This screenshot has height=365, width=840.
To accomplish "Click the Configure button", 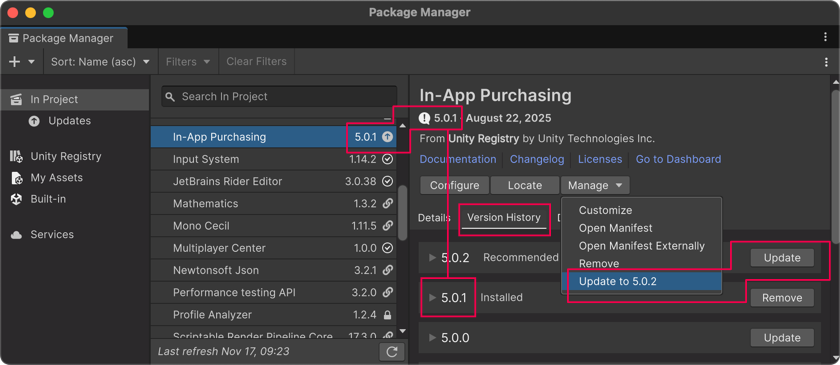I will 454,185.
